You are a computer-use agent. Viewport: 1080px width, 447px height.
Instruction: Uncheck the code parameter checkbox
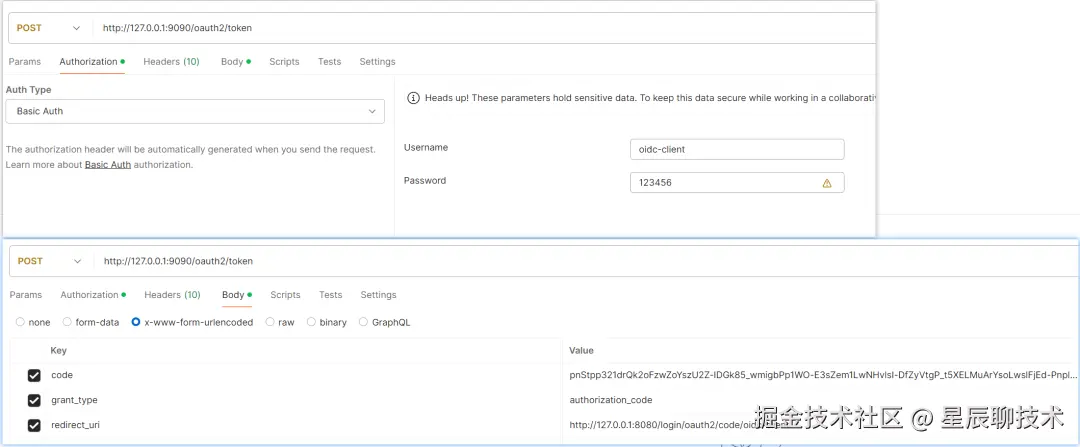coord(34,375)
